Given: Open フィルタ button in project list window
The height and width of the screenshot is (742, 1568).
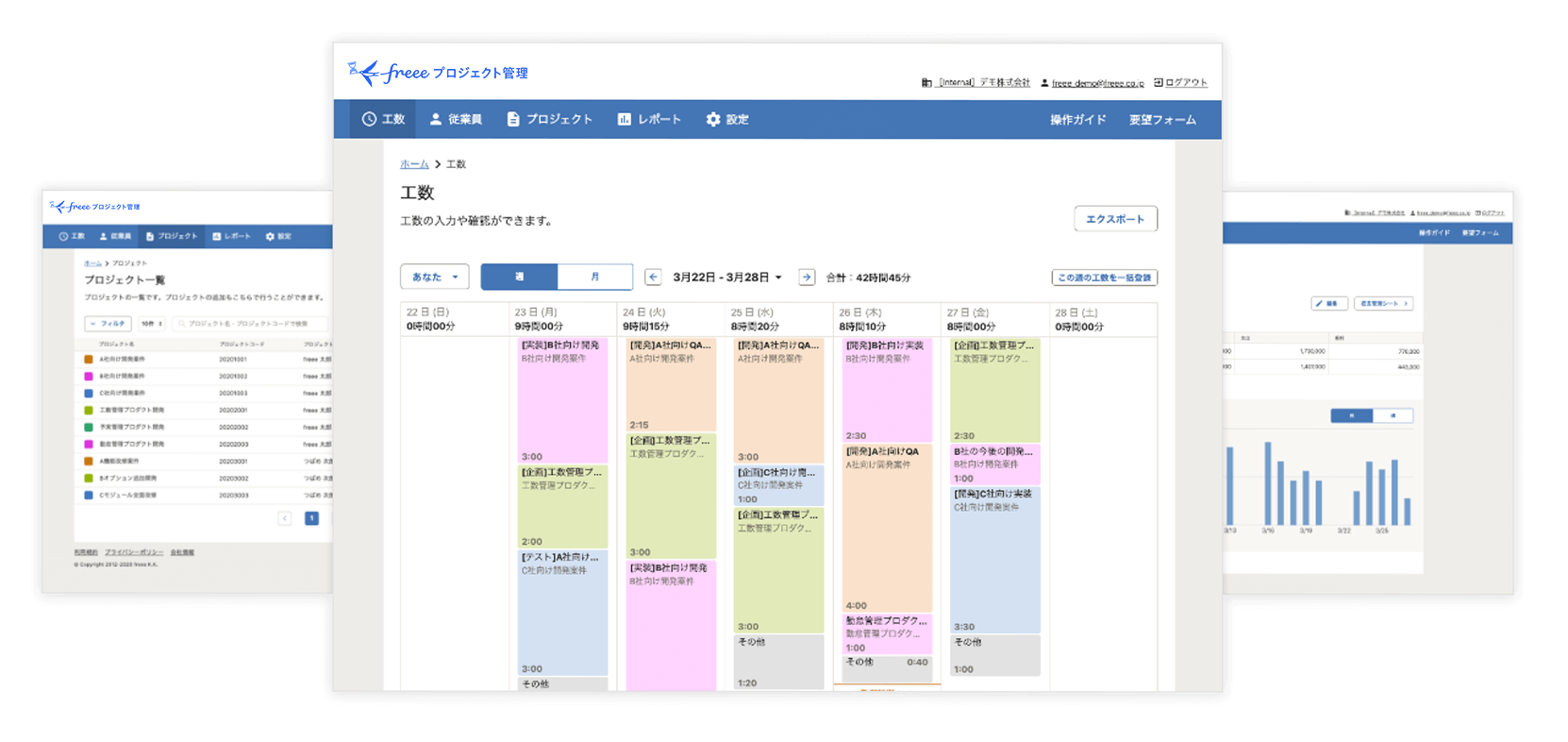Looking at the screenshot, I should 108,324.
